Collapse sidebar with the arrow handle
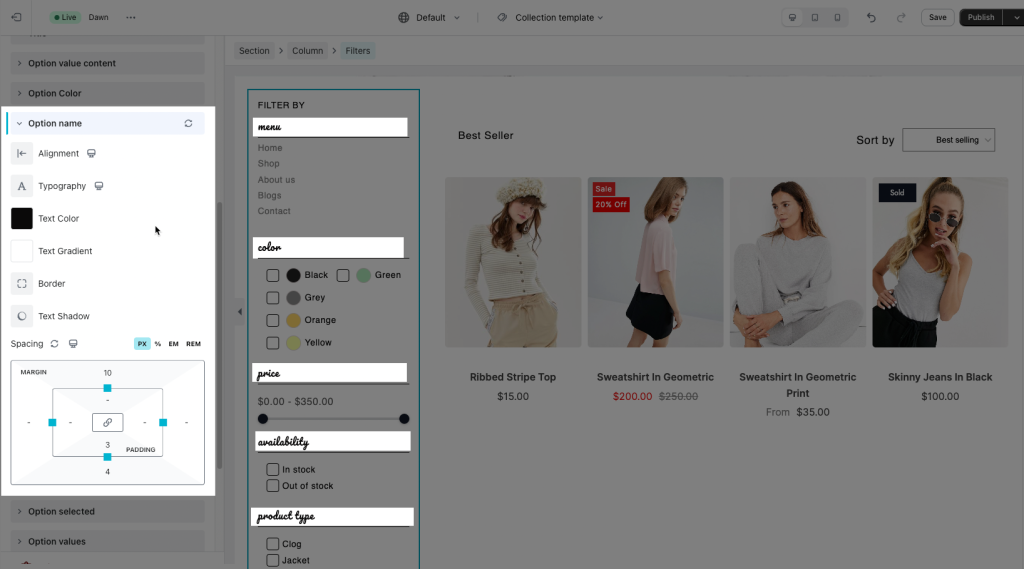Viewport: 1024px width, 569px height. 240,312
